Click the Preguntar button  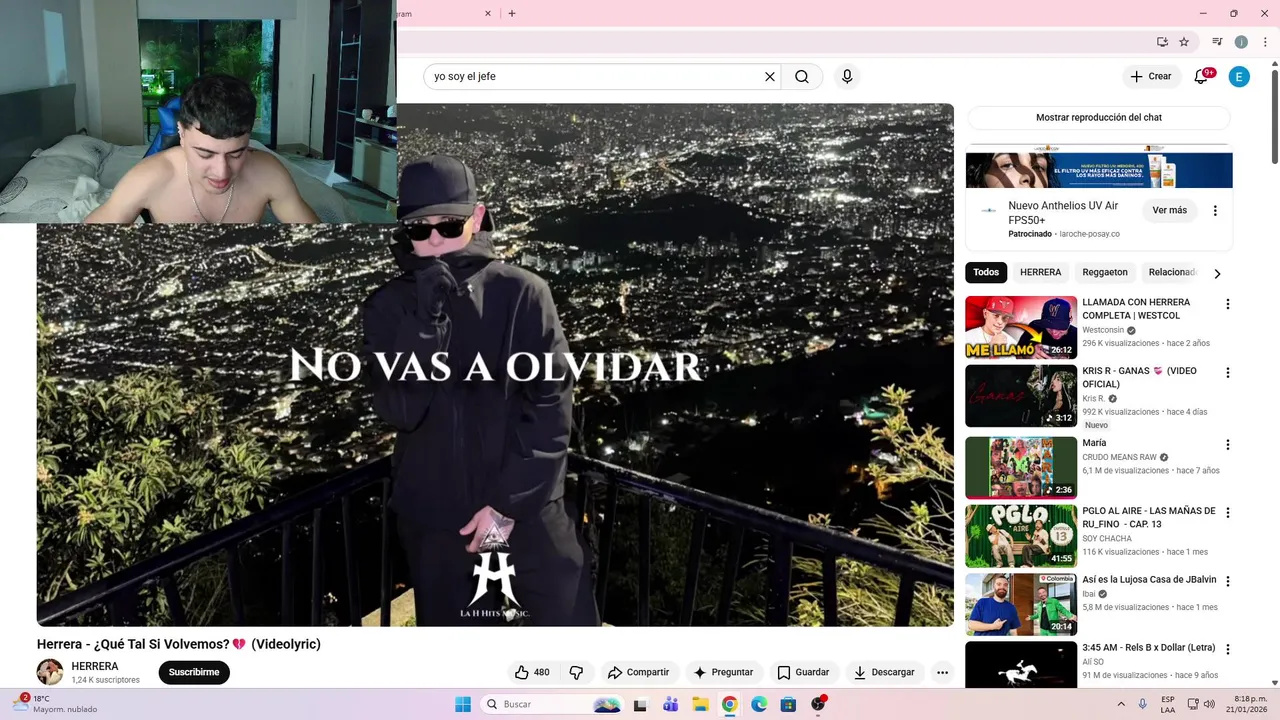[724, 673]
